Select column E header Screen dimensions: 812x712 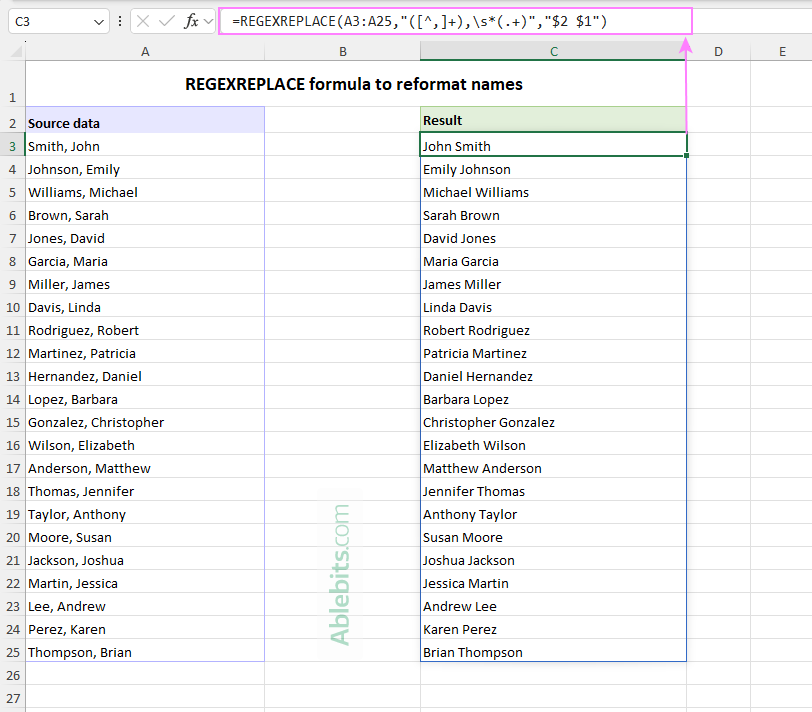pos(781,52)
